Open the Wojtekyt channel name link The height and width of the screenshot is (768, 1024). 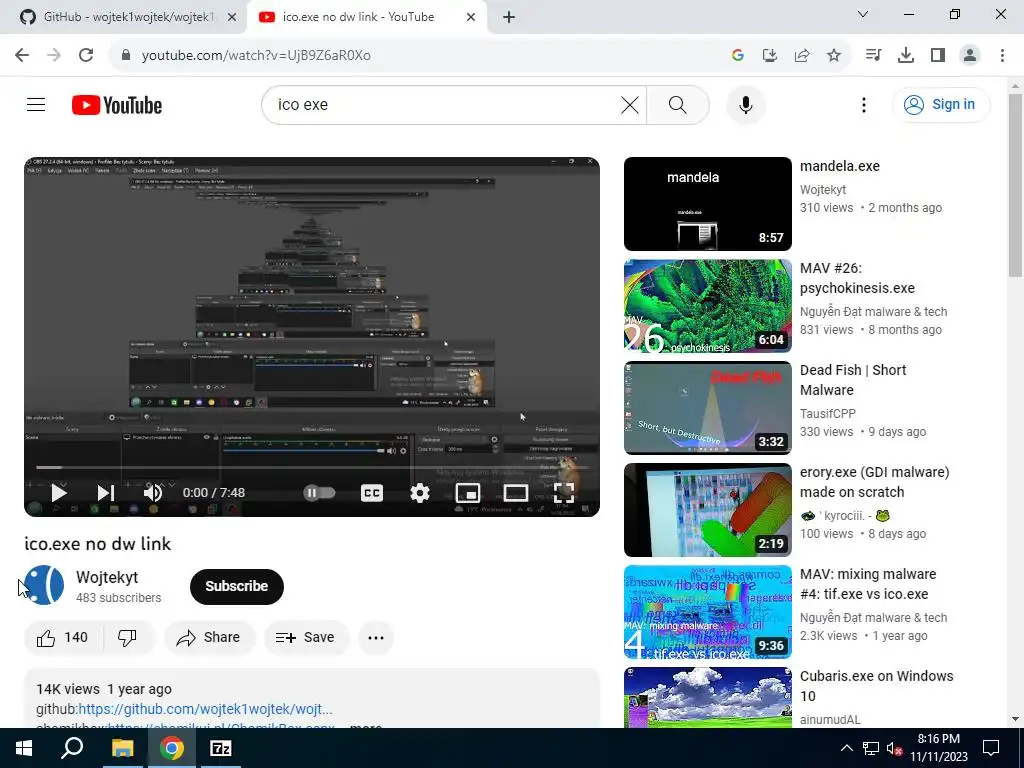point(107,577)
